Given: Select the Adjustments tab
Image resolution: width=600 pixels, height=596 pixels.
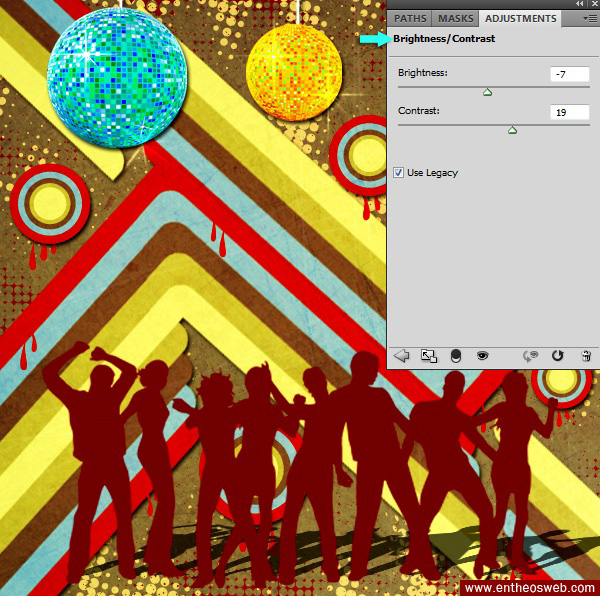Looking at the screenshot, I should pyautogui.click(x=520, y=18).
